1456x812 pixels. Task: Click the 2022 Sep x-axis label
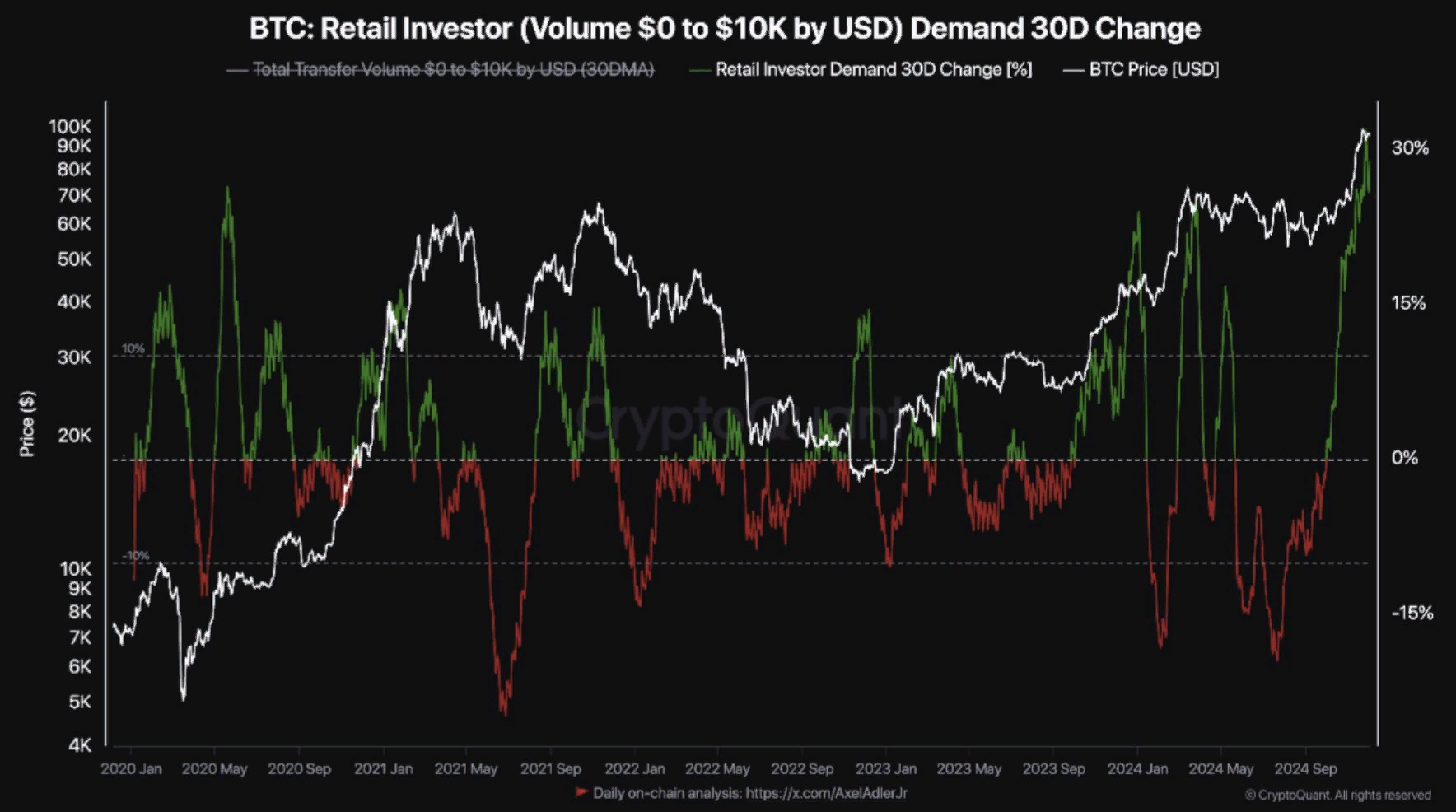802,768
